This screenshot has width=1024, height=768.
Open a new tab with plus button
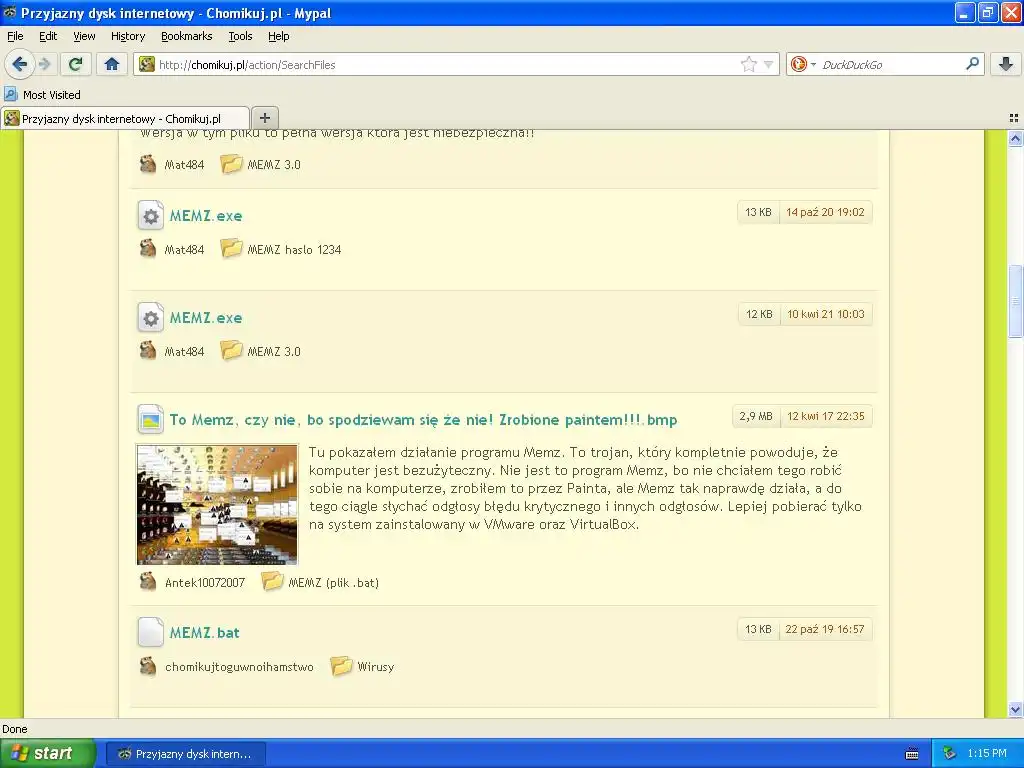coord(264,118)
